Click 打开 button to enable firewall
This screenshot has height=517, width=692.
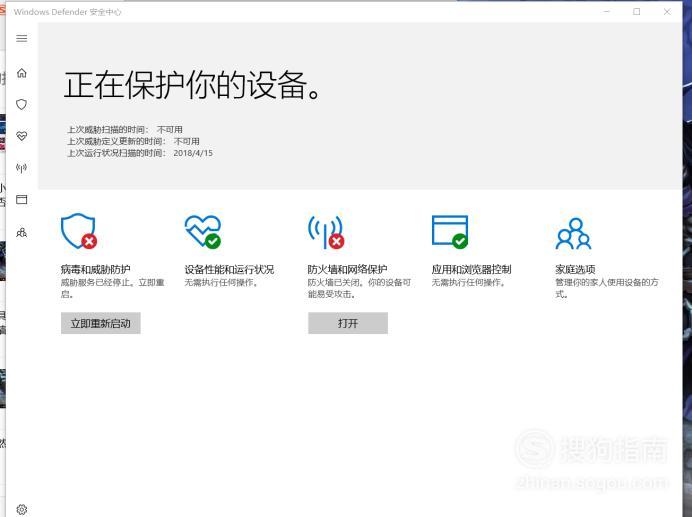pos(348,323)
